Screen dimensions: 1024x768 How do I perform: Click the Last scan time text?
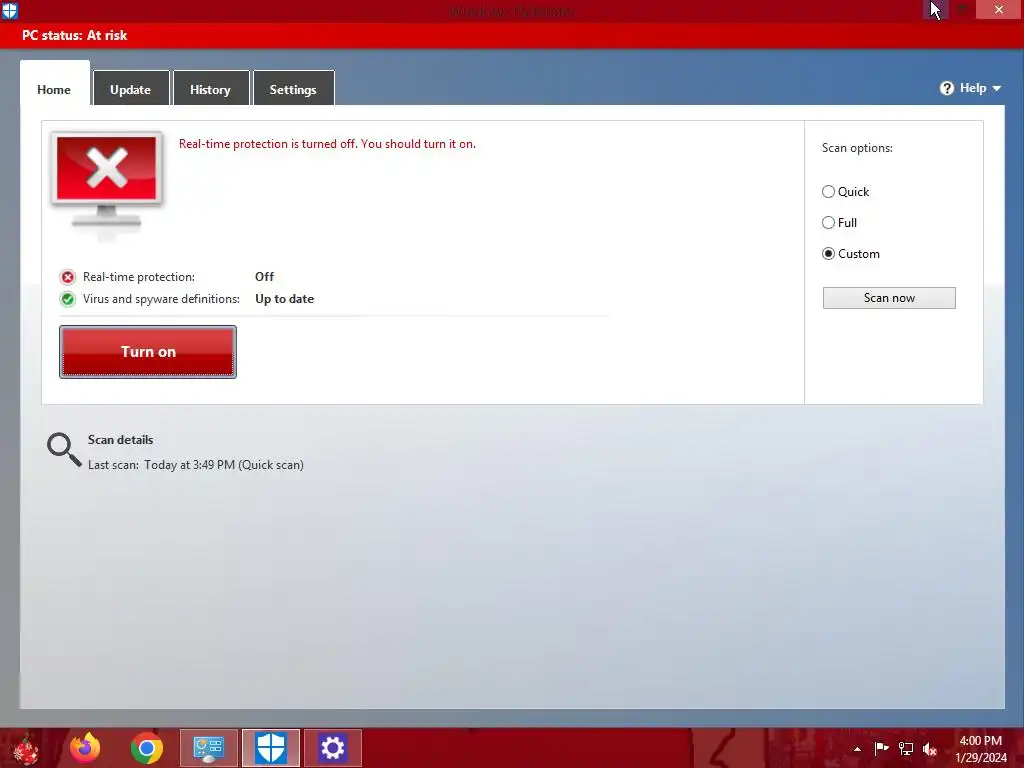(196, 465)
